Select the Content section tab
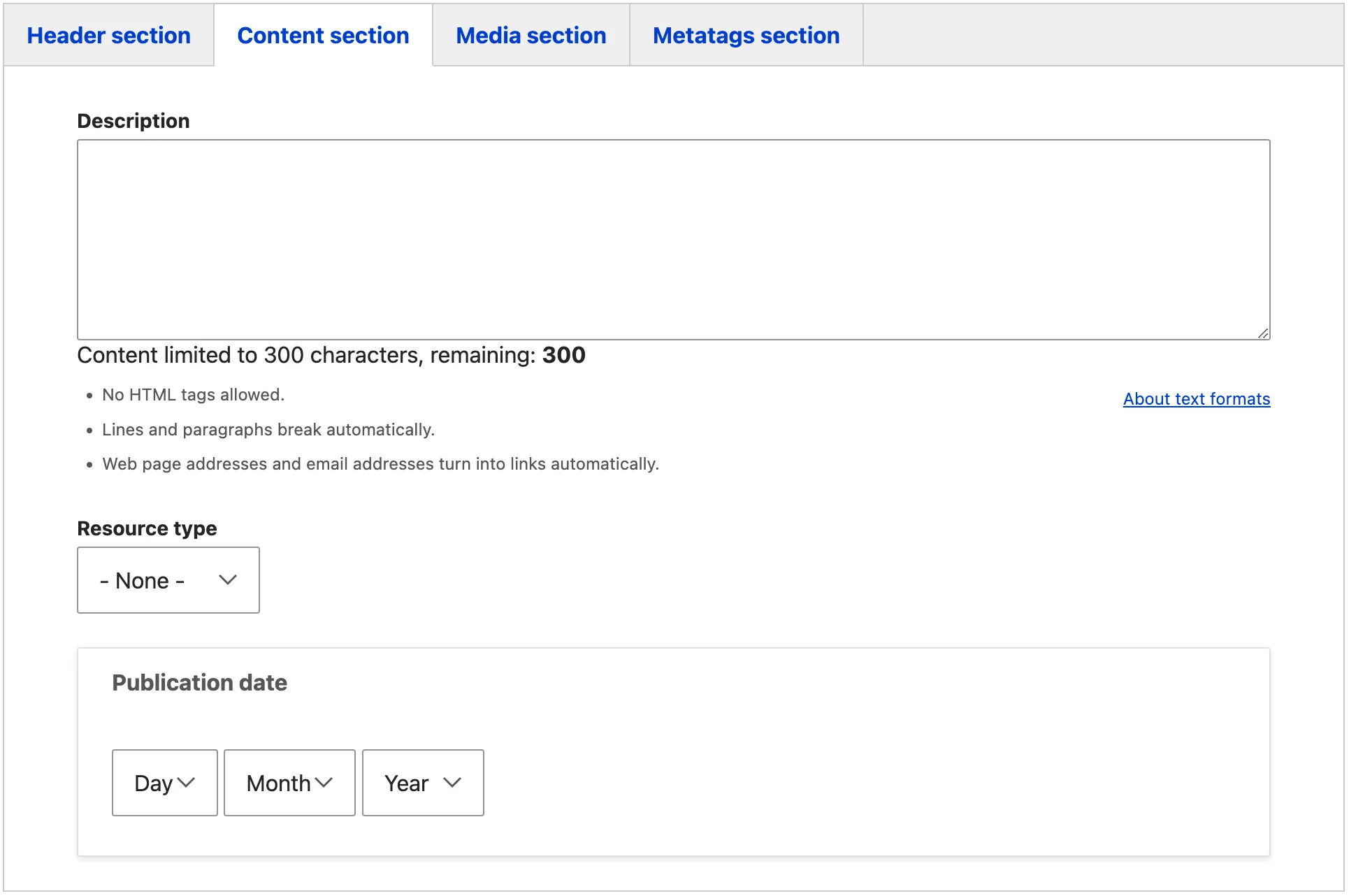 click(x=323, y=36)
